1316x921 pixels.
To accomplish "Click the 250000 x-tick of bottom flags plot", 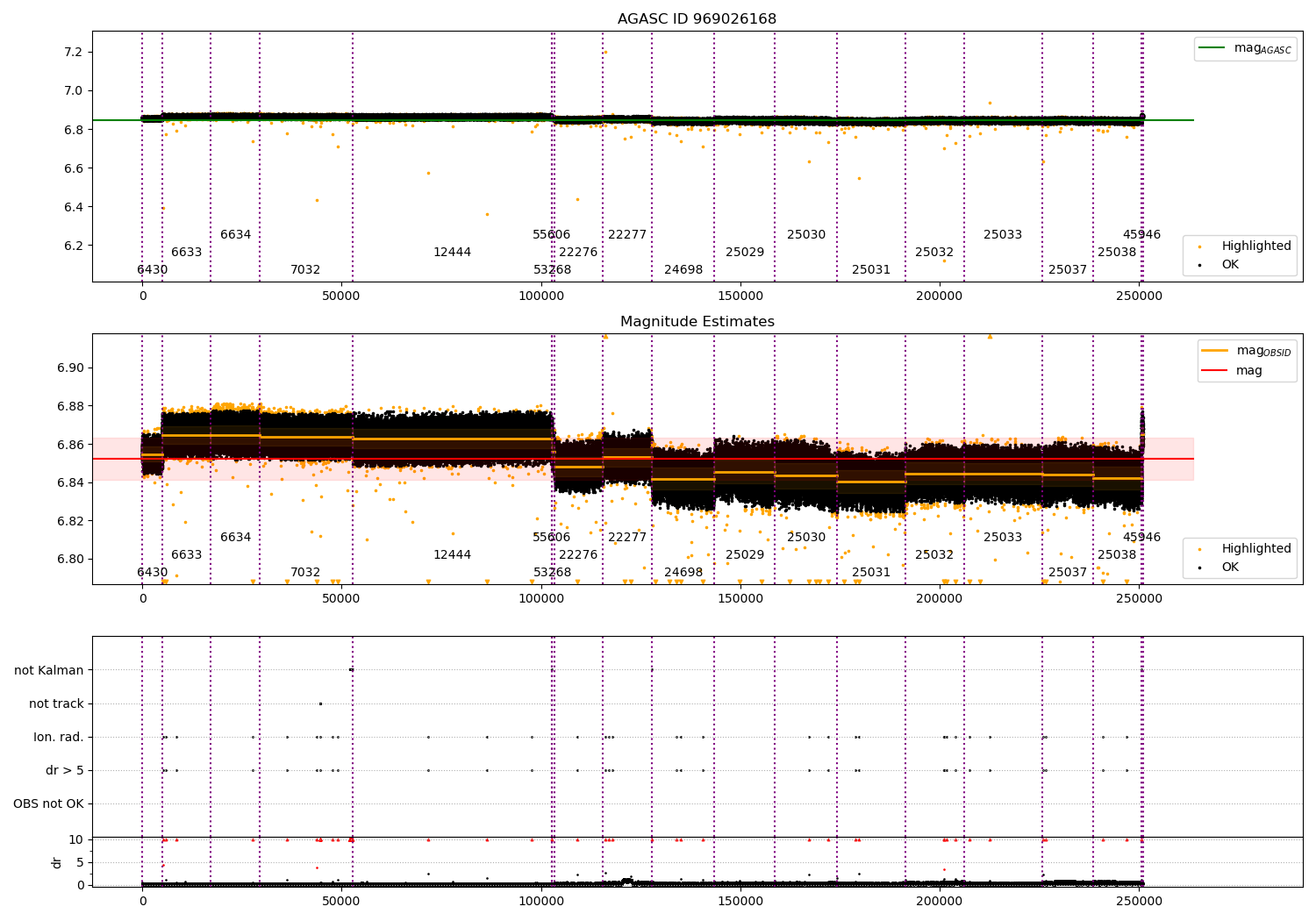I will 1139,900.
